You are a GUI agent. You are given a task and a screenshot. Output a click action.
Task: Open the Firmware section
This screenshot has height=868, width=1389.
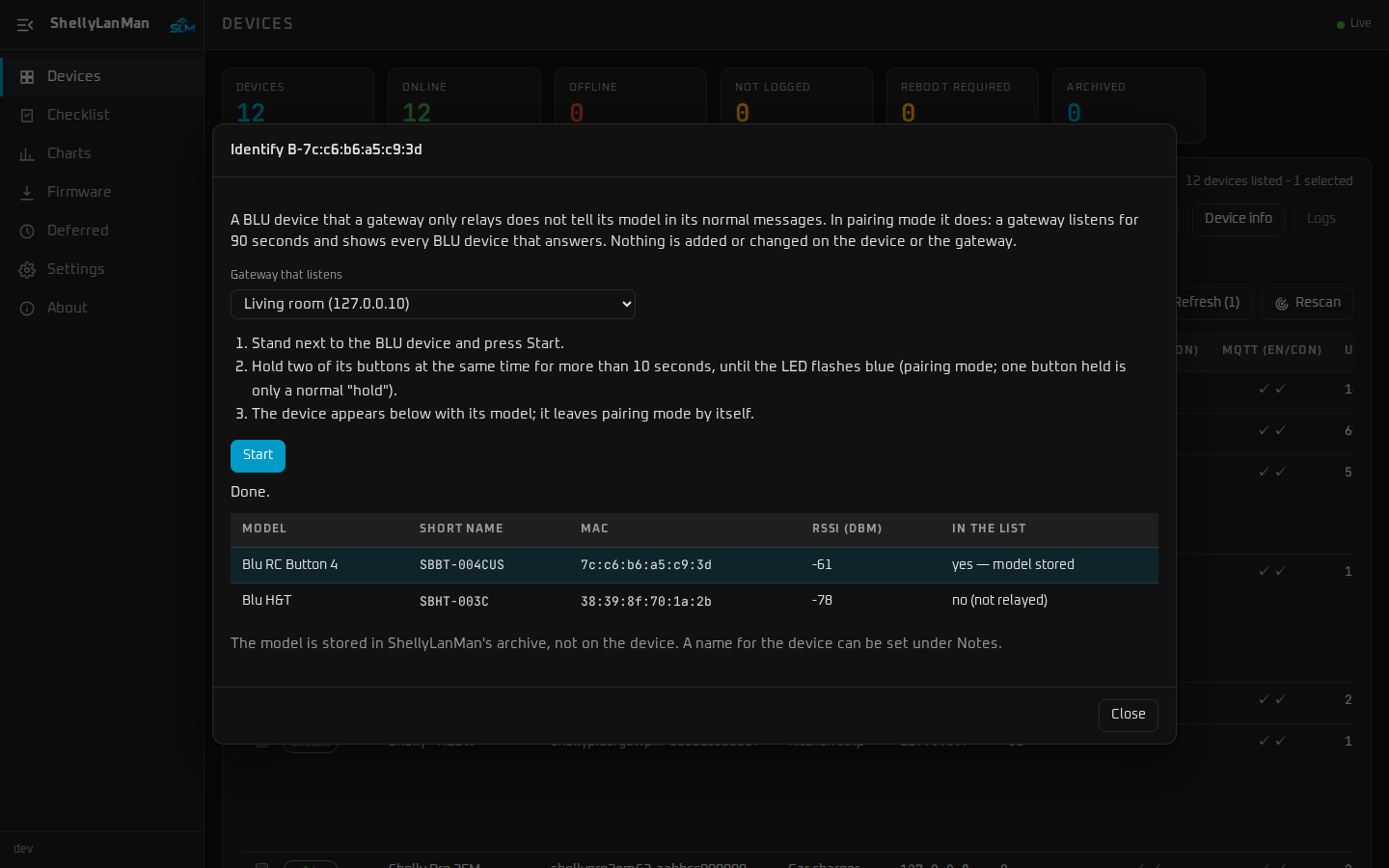(x=102, y=192)
